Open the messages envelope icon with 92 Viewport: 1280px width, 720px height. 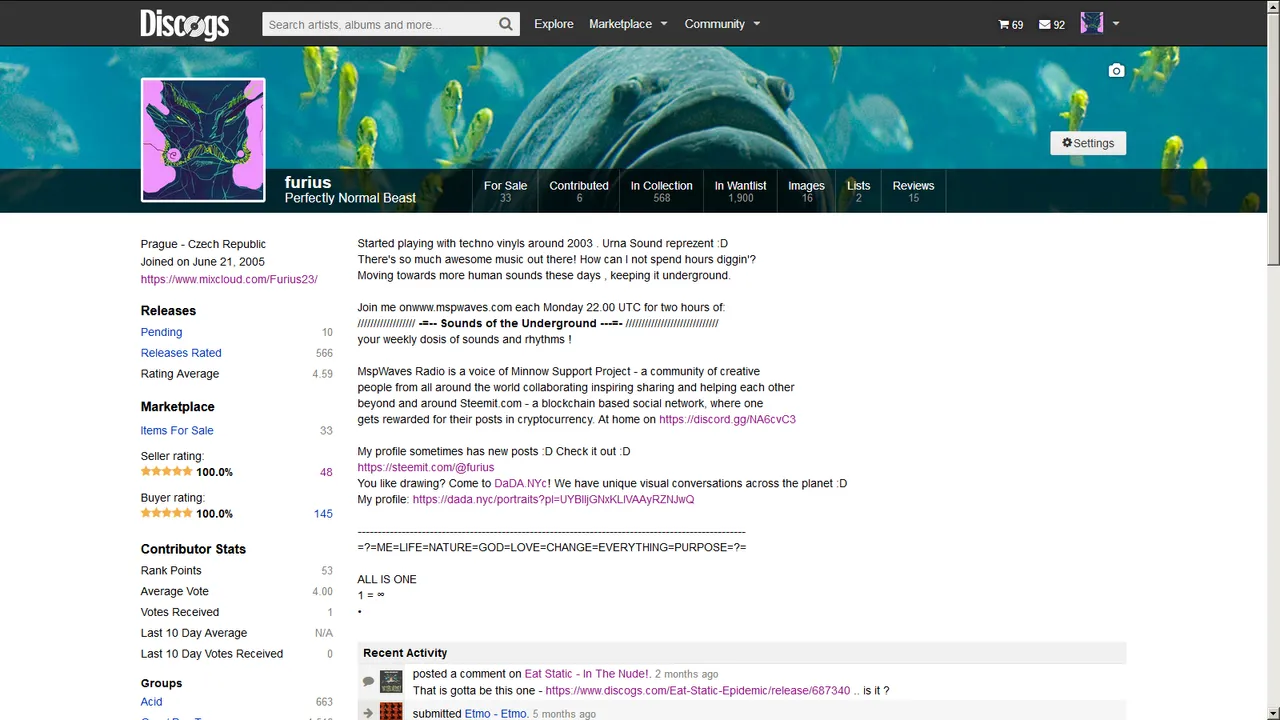1052,24
